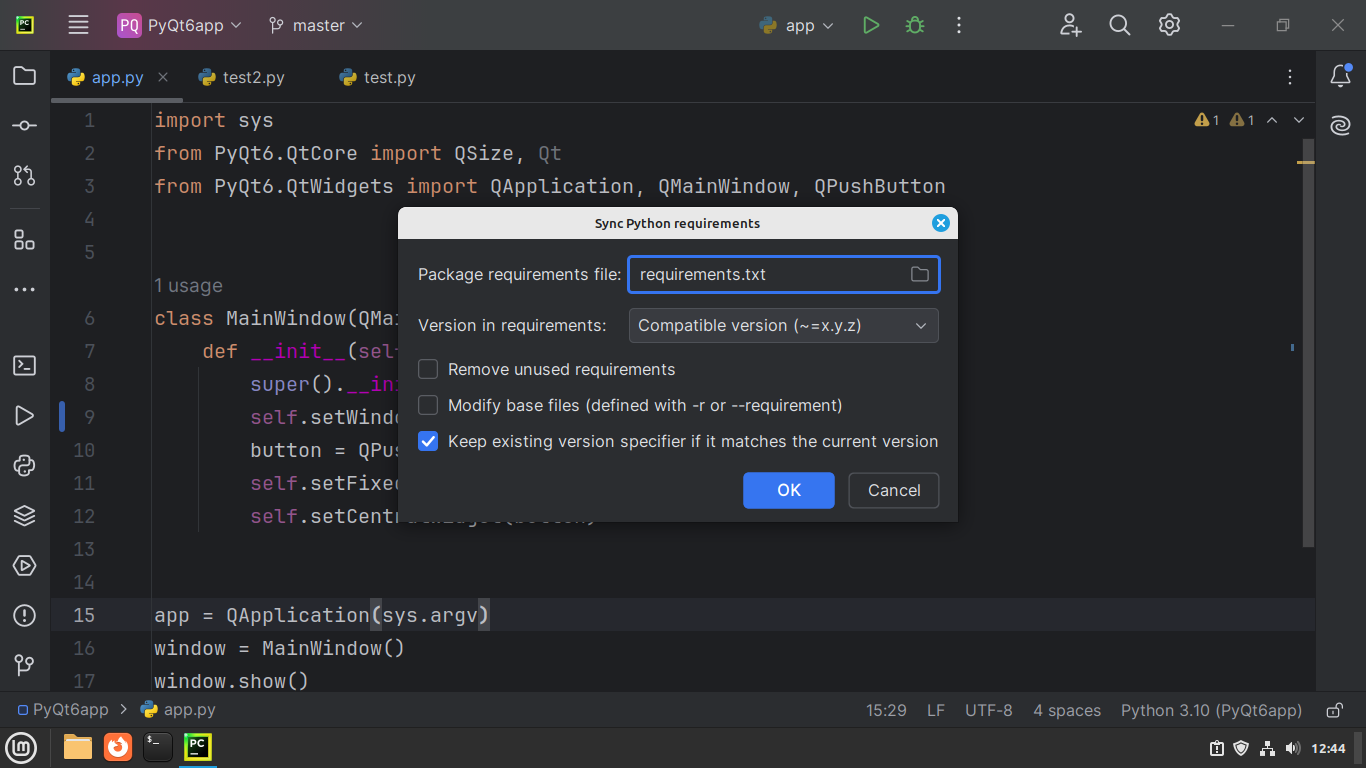This screenshot has width=1366, height=768.
Task: Click the 15:29 caret position indicator
Action: 886,710
